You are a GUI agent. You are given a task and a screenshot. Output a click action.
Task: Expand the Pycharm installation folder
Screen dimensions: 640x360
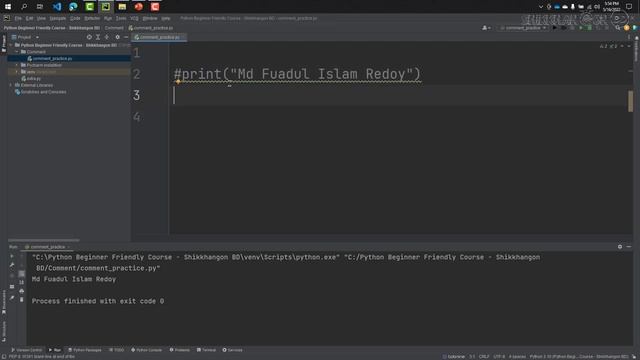pyautogui.click(x=17, y=65)
